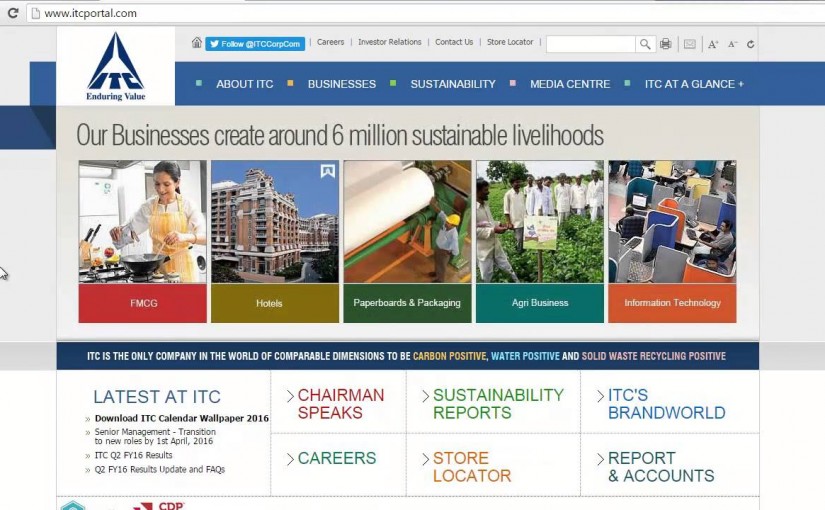Click the Twitter Follow @ITCCorpCom button
Screen dimensions: 825x510
pos(255,44)
